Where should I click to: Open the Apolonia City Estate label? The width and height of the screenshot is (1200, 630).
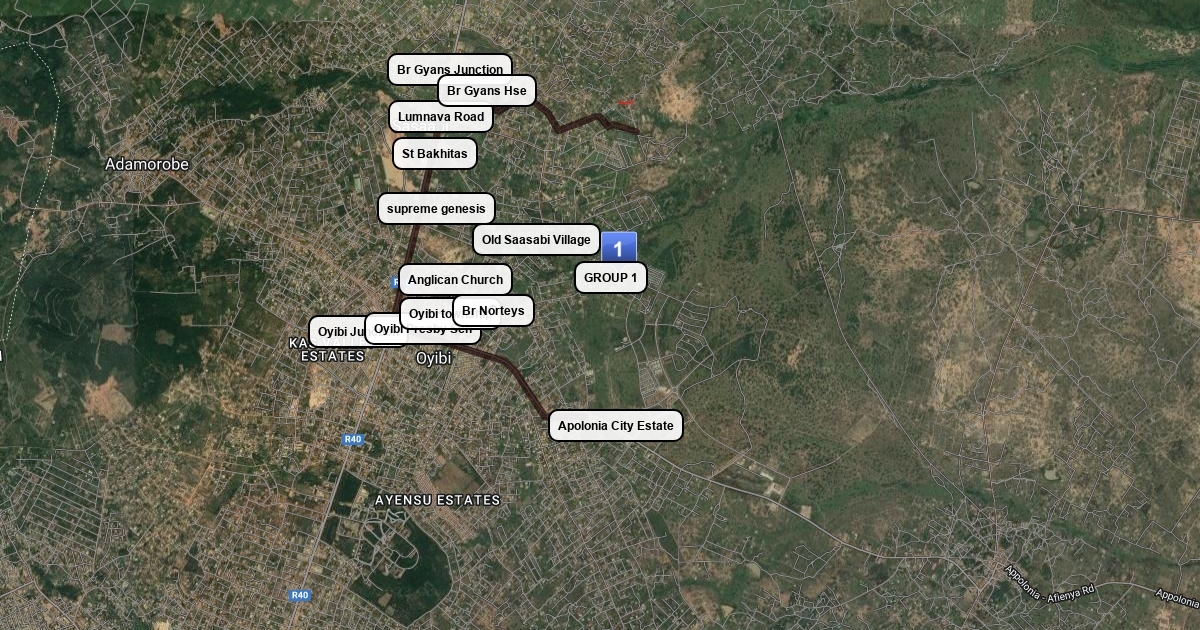tap(616, 426)
